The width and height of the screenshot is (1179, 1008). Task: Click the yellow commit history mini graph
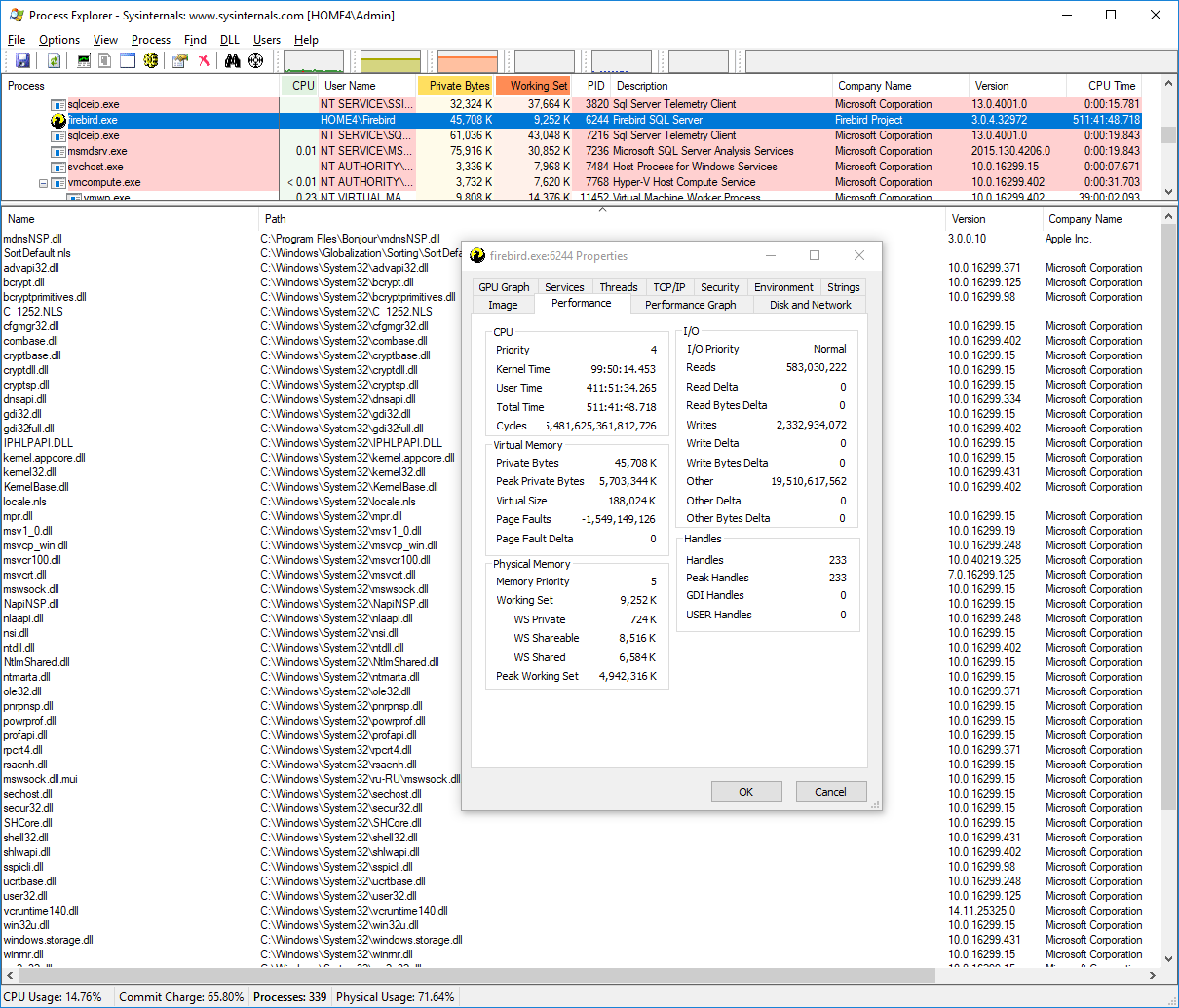391,61
